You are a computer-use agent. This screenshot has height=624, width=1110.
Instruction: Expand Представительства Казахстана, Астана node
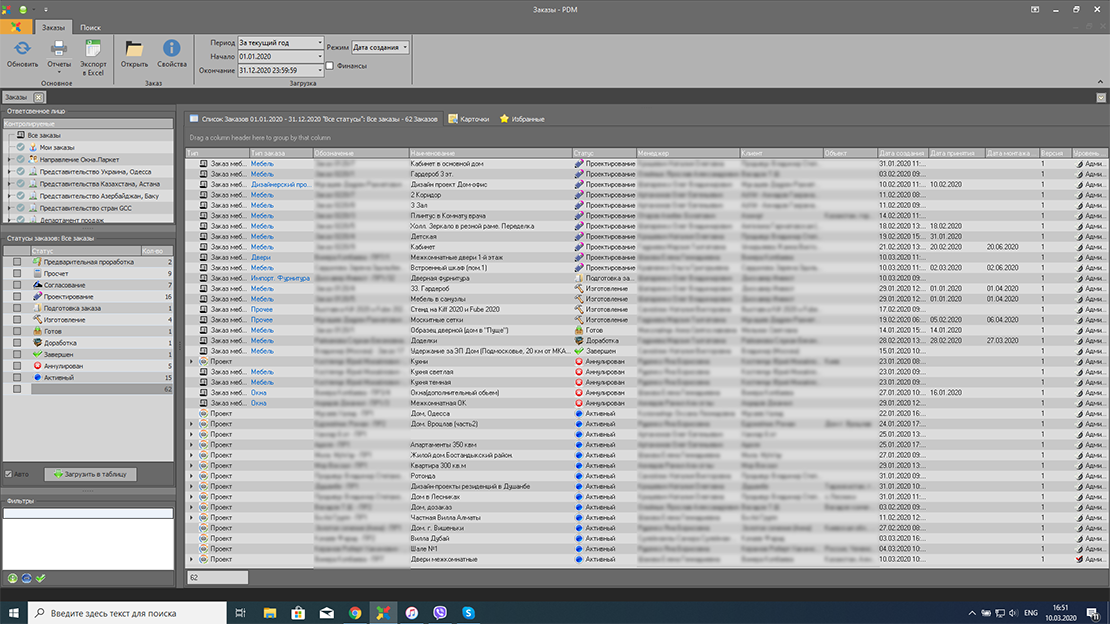coord(9,183)
